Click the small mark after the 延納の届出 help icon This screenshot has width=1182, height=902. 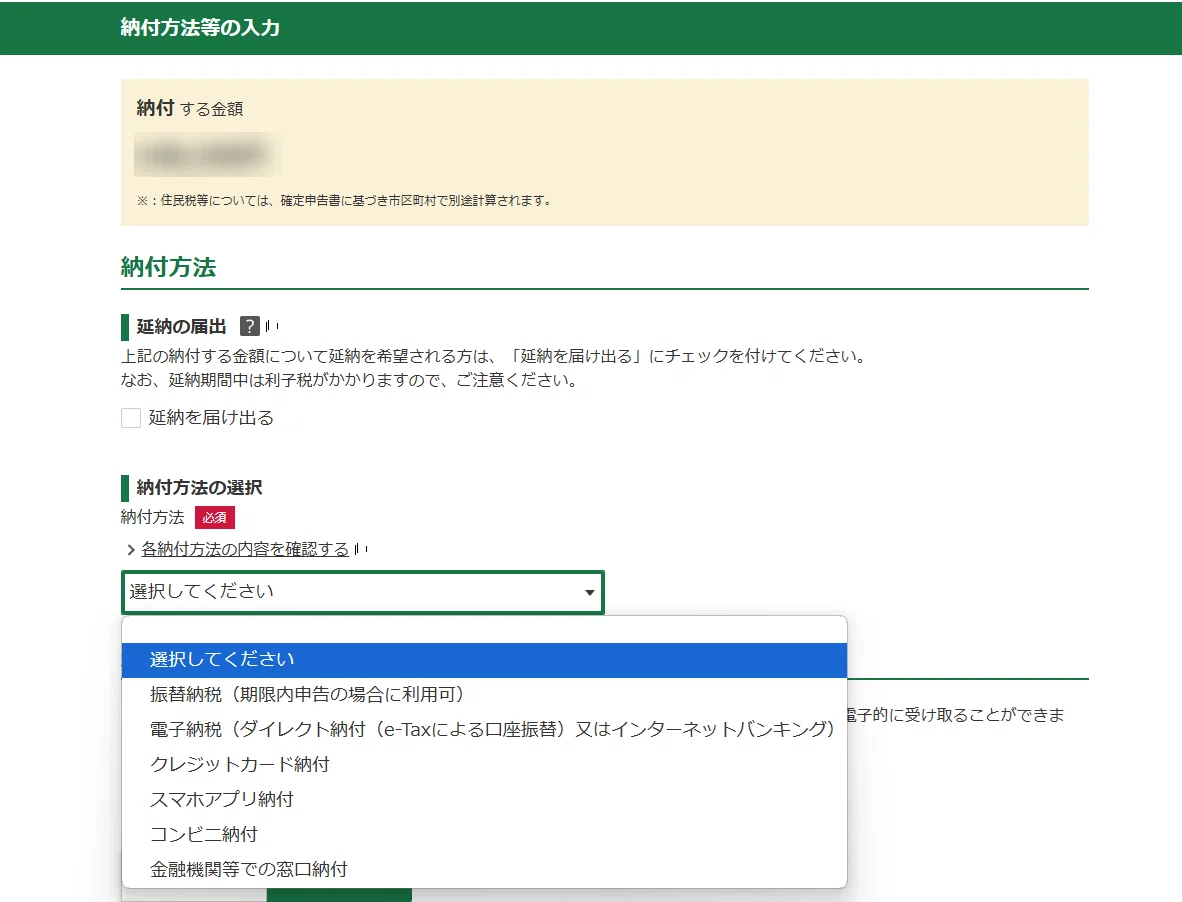[x=271, y=326]
